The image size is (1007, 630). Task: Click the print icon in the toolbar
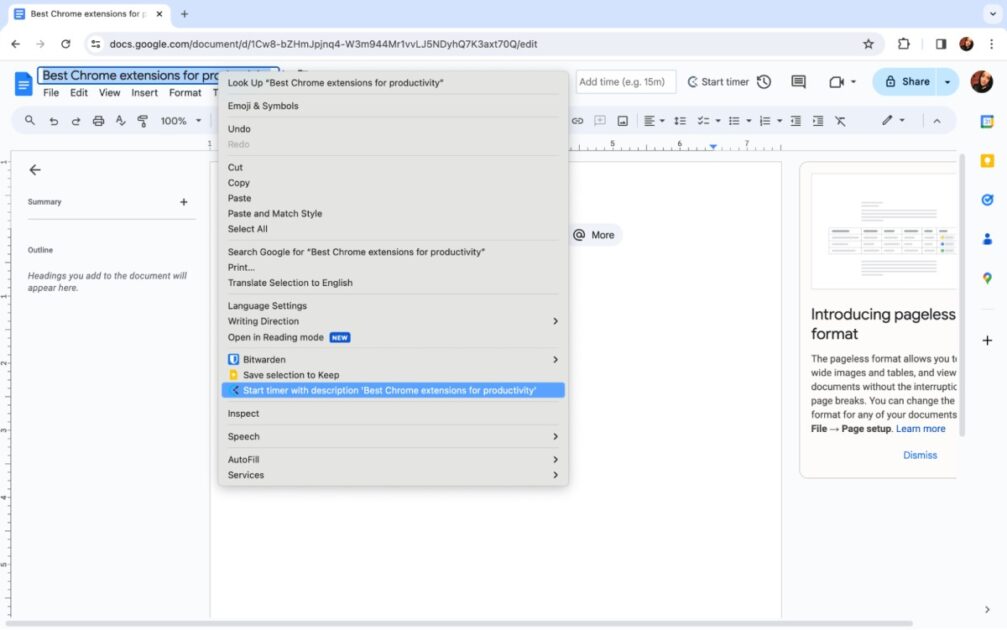(97, 120)
